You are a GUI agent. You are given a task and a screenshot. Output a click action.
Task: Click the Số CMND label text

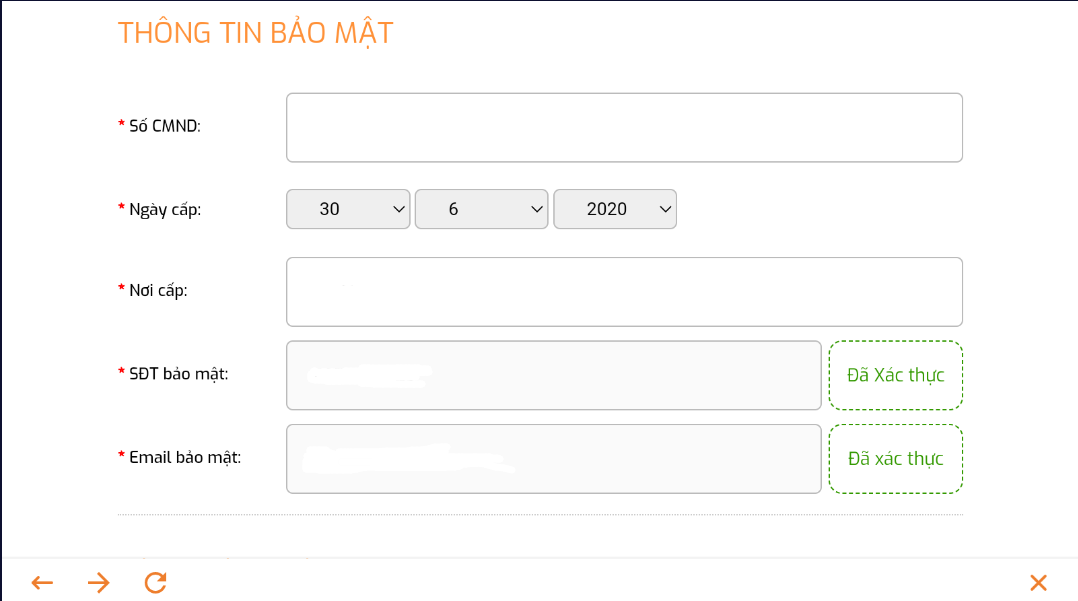coord(165,126)
